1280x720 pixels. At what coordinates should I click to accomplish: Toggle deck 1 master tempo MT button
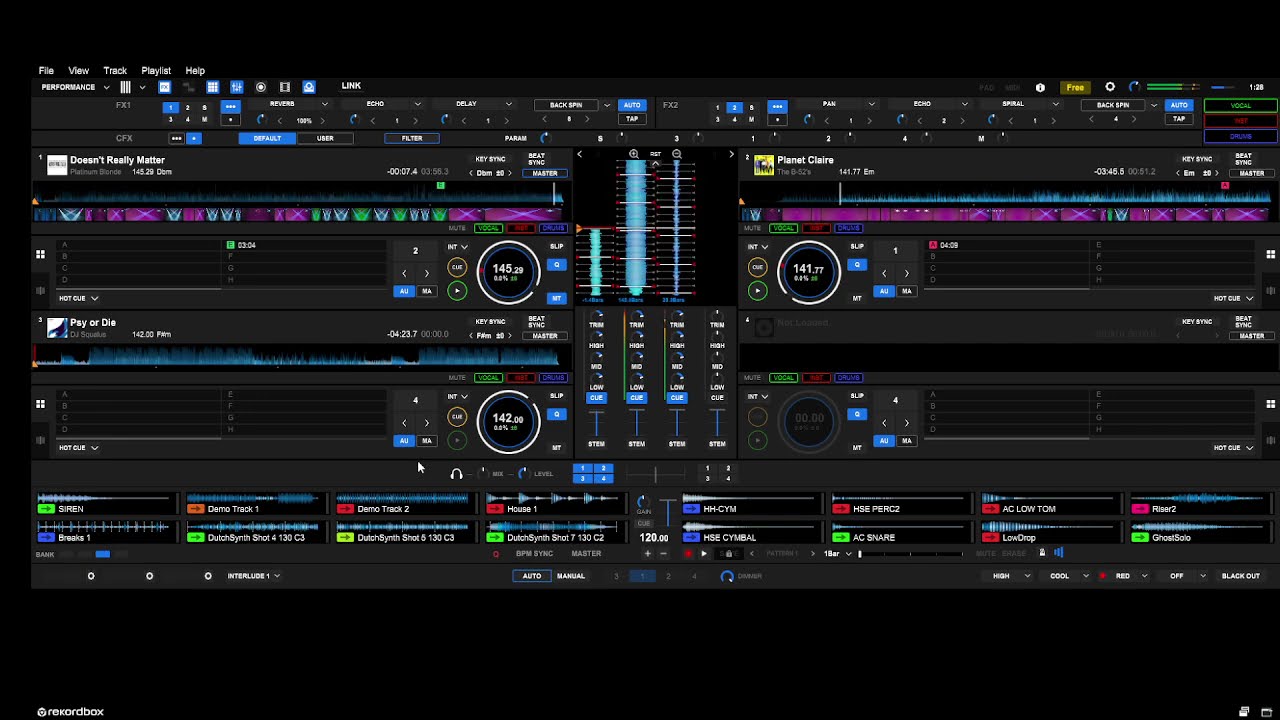[x=557, y=298]
